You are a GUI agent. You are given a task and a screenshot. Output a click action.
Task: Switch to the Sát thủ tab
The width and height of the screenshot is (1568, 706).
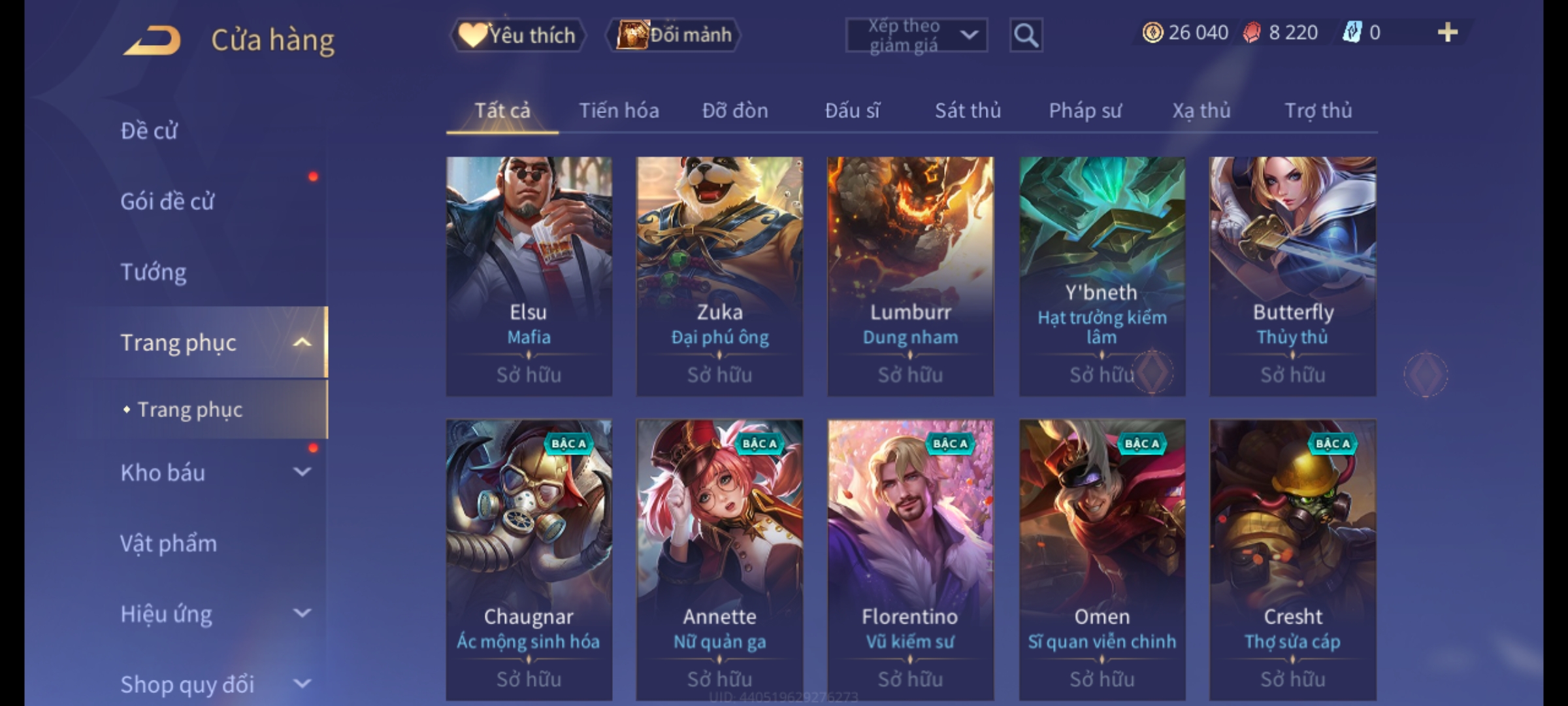[x=968, y=110]
